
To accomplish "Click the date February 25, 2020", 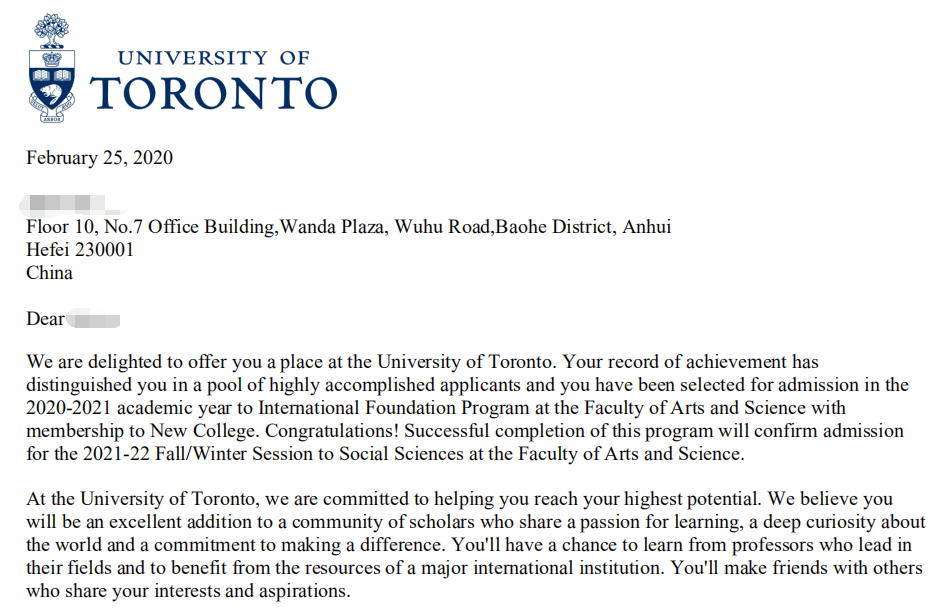I will pyautogui.click(x=100, y=158).
